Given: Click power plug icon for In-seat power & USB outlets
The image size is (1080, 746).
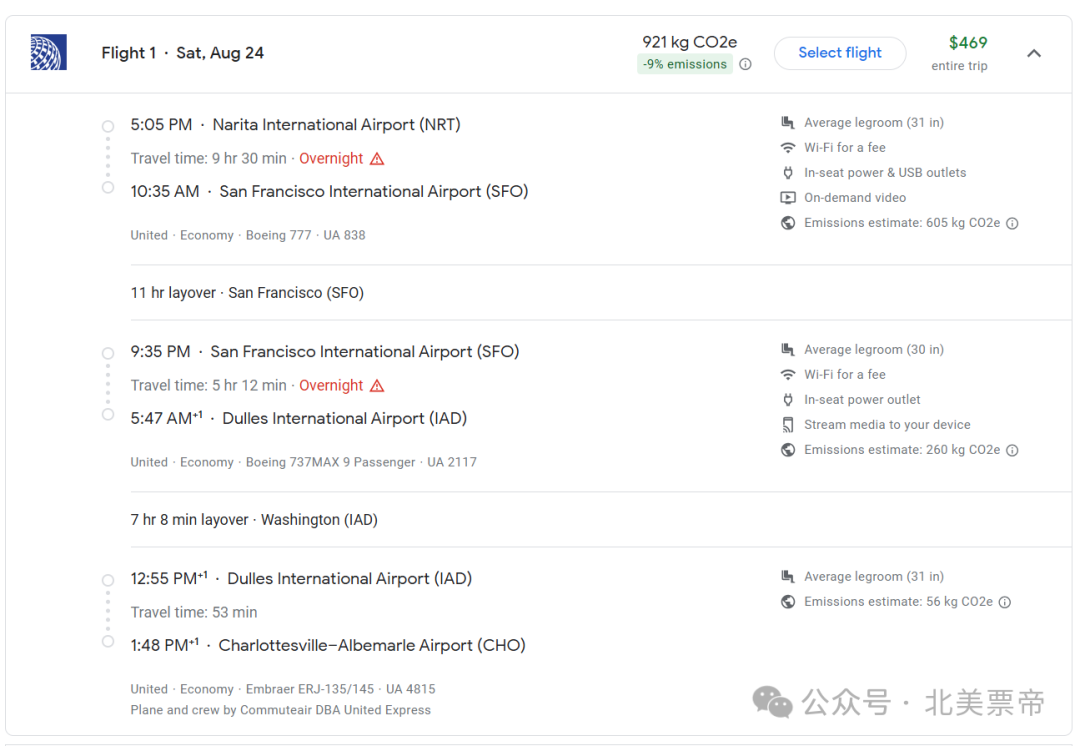Looking at the screenshot, I should (x=788, y=173).
